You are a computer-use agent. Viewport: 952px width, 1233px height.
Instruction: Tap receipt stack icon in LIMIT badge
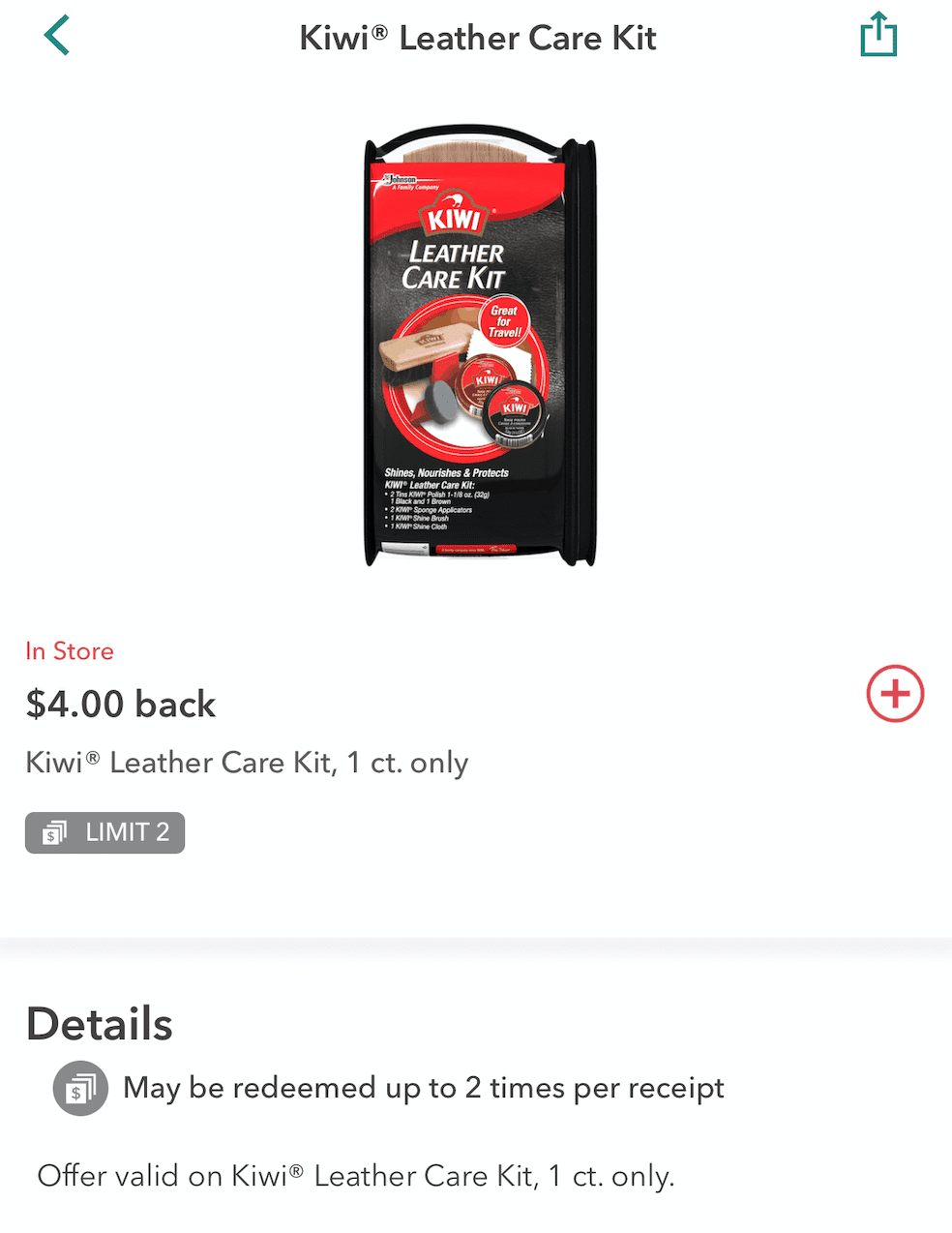coord(54,832)
